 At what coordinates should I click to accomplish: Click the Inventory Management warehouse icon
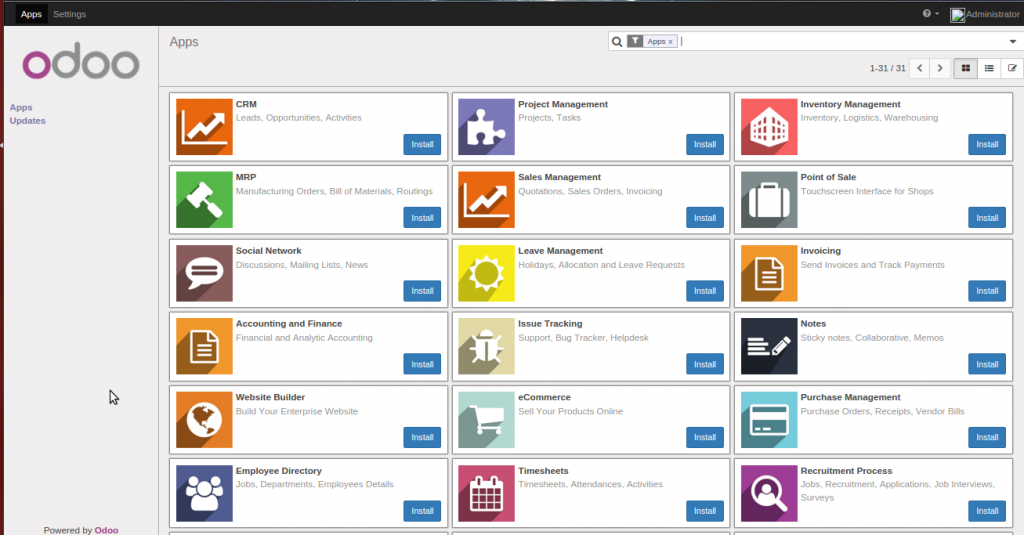[x=769, y=127]
